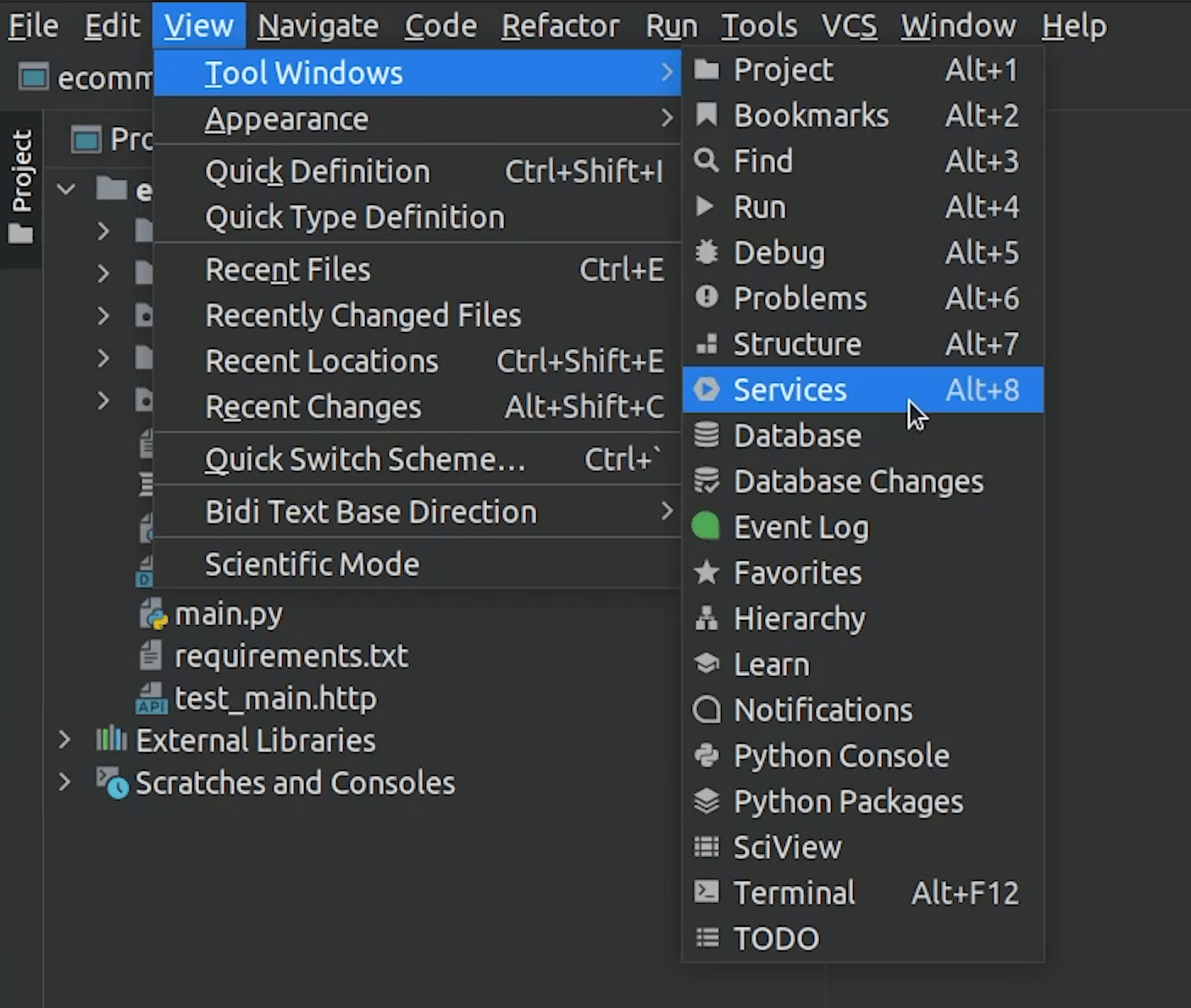Click the Terminal icon in submenu

click(x=706, y=893)
